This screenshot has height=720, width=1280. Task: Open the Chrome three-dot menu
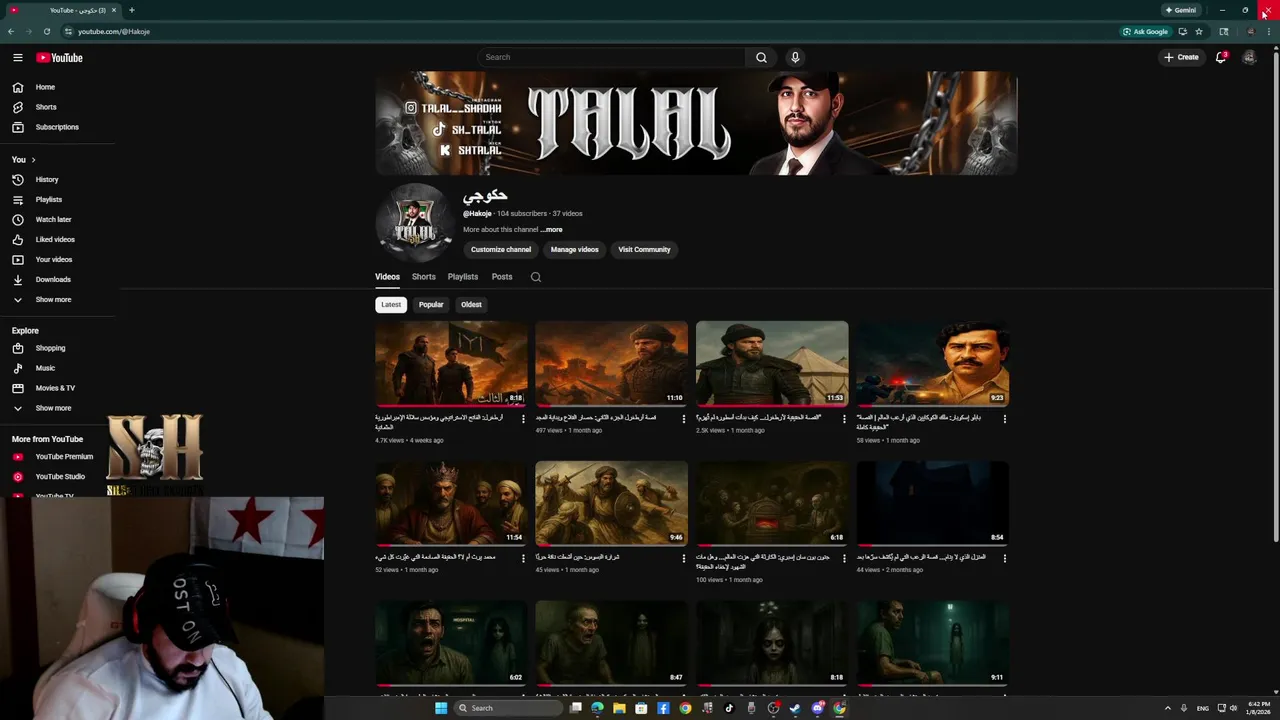(1270, 31)
